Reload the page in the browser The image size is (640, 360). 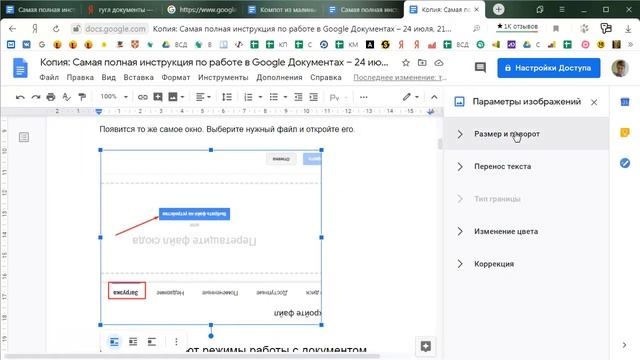click(x=56, y=29)
